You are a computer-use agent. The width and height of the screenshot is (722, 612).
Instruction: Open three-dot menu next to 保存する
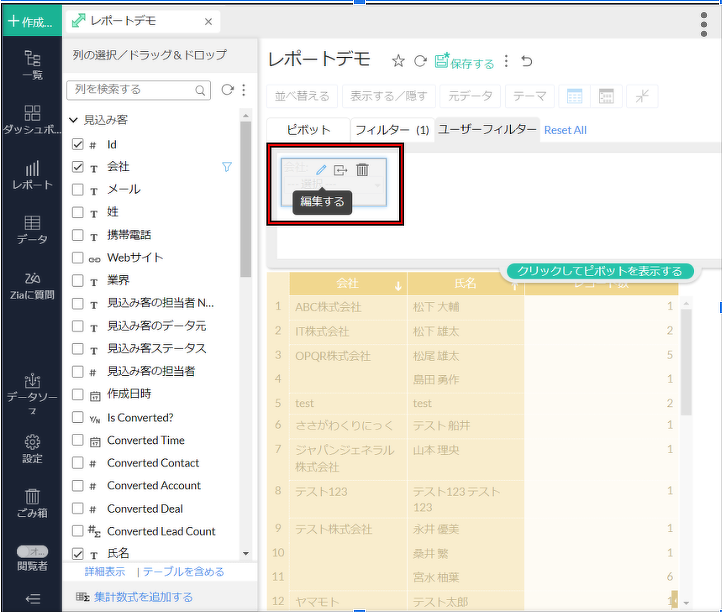tap(507, 62)
